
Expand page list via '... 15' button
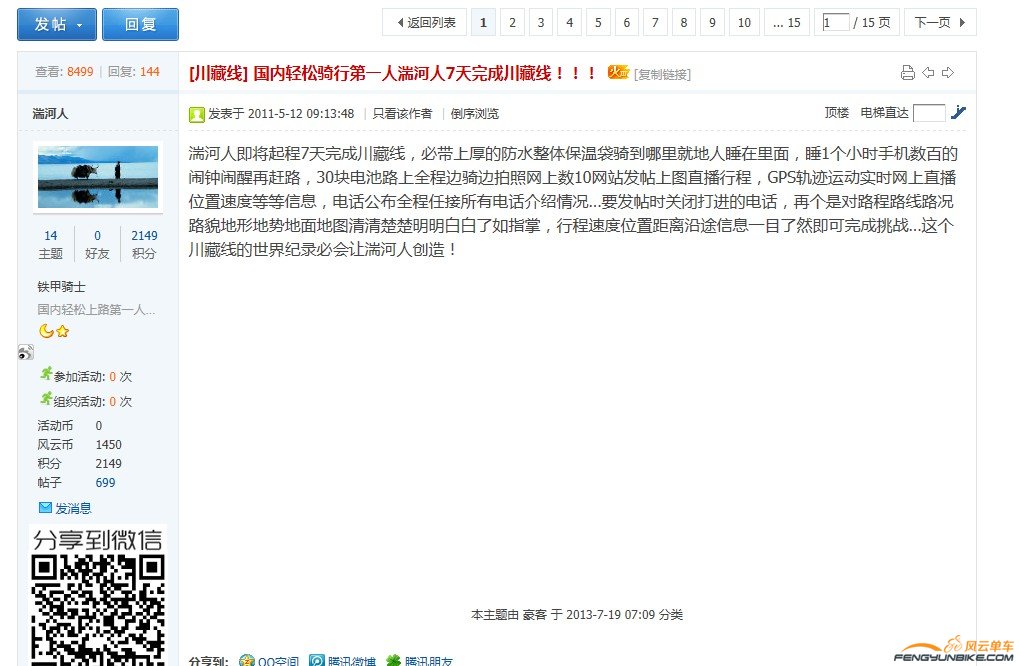(787, 22)
